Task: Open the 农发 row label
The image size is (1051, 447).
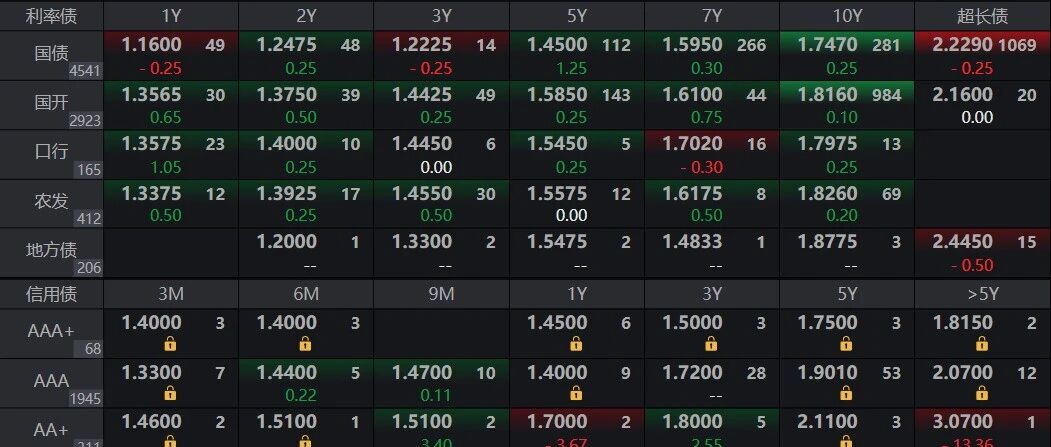Action: 52,202
